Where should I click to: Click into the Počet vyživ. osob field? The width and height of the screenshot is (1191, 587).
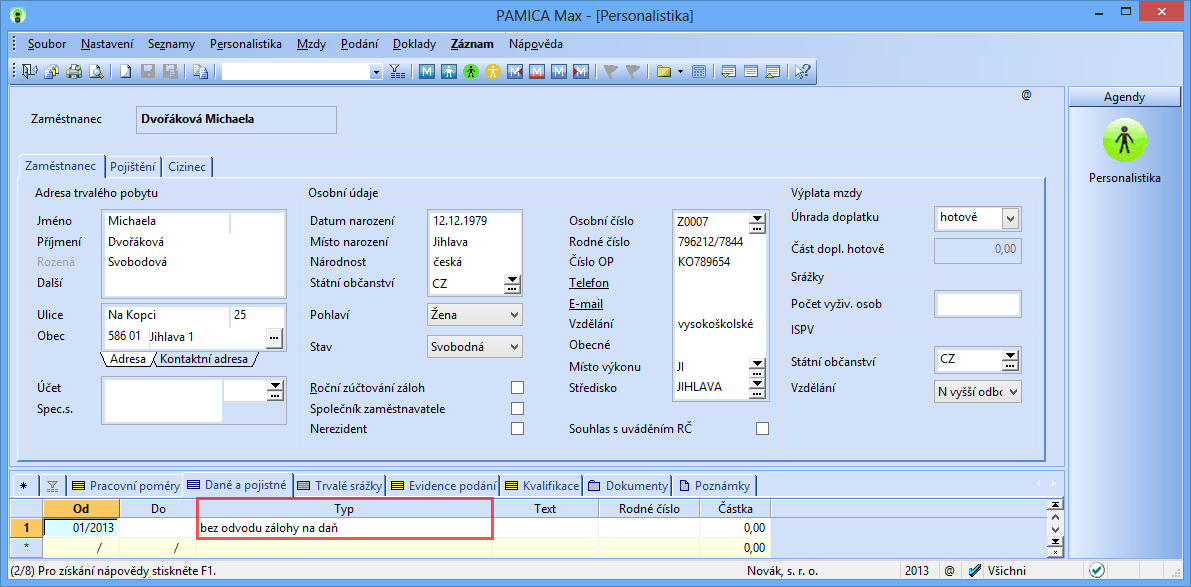pos(977,304)
